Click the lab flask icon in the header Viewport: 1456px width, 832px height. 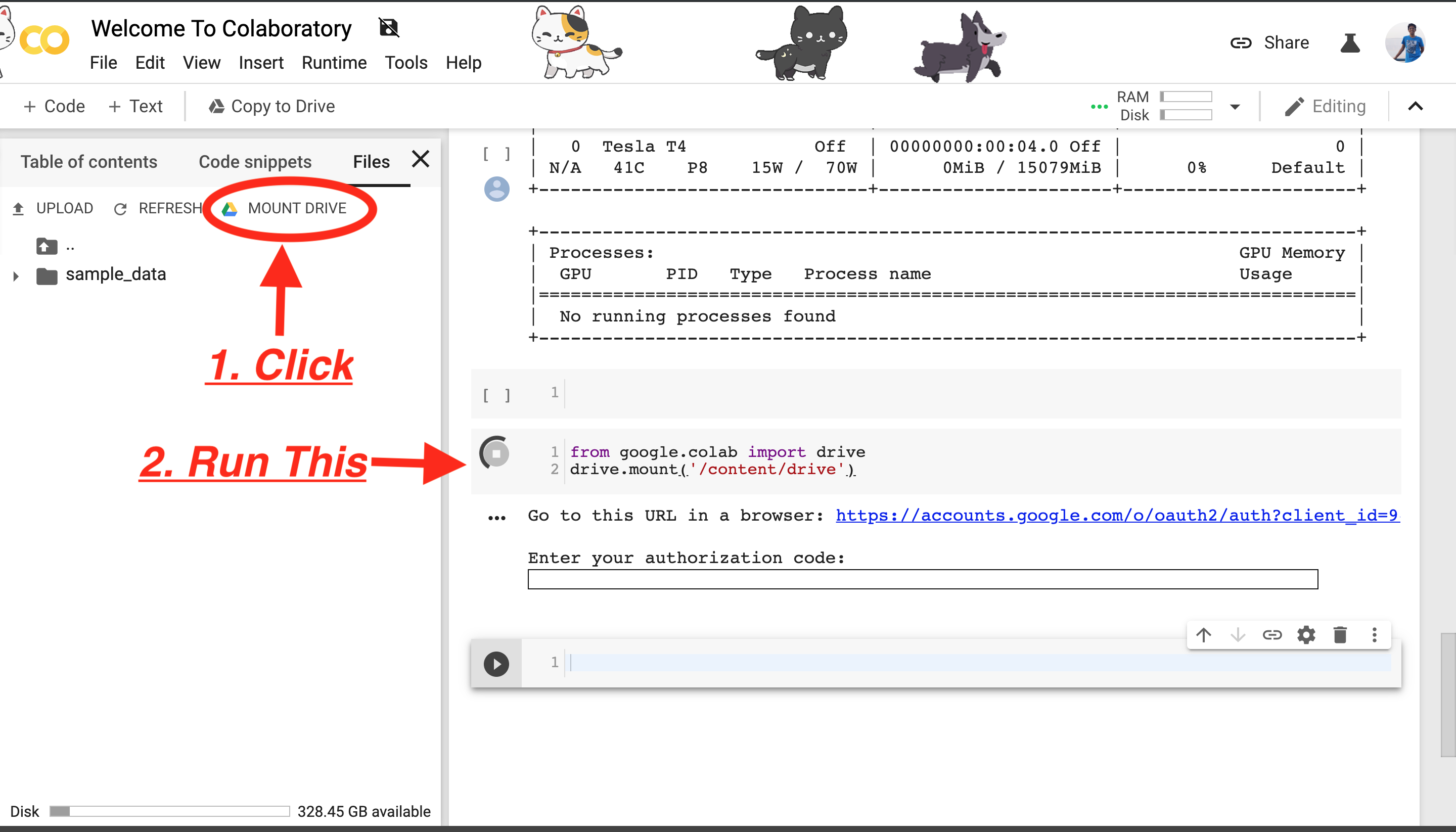click(x=1350, y=42)
